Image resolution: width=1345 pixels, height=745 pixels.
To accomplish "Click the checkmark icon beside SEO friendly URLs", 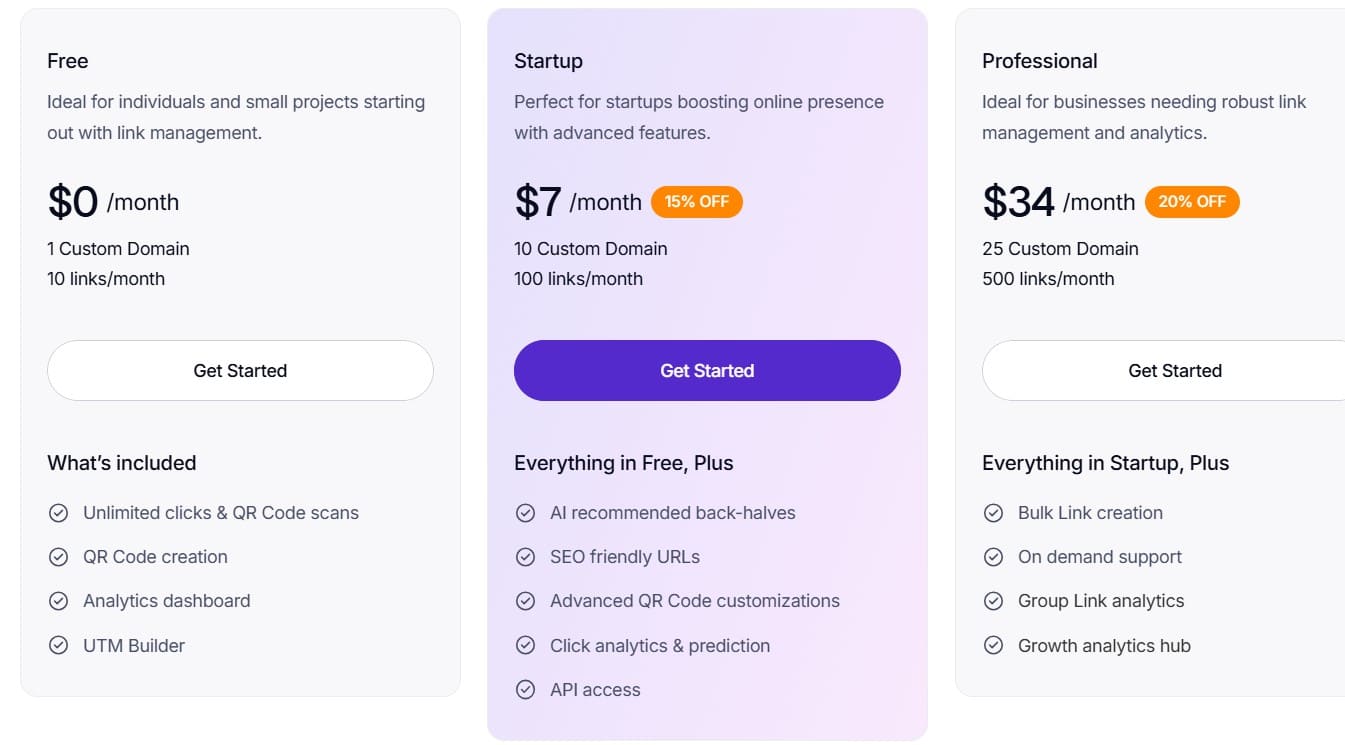I will coord(525,557).
